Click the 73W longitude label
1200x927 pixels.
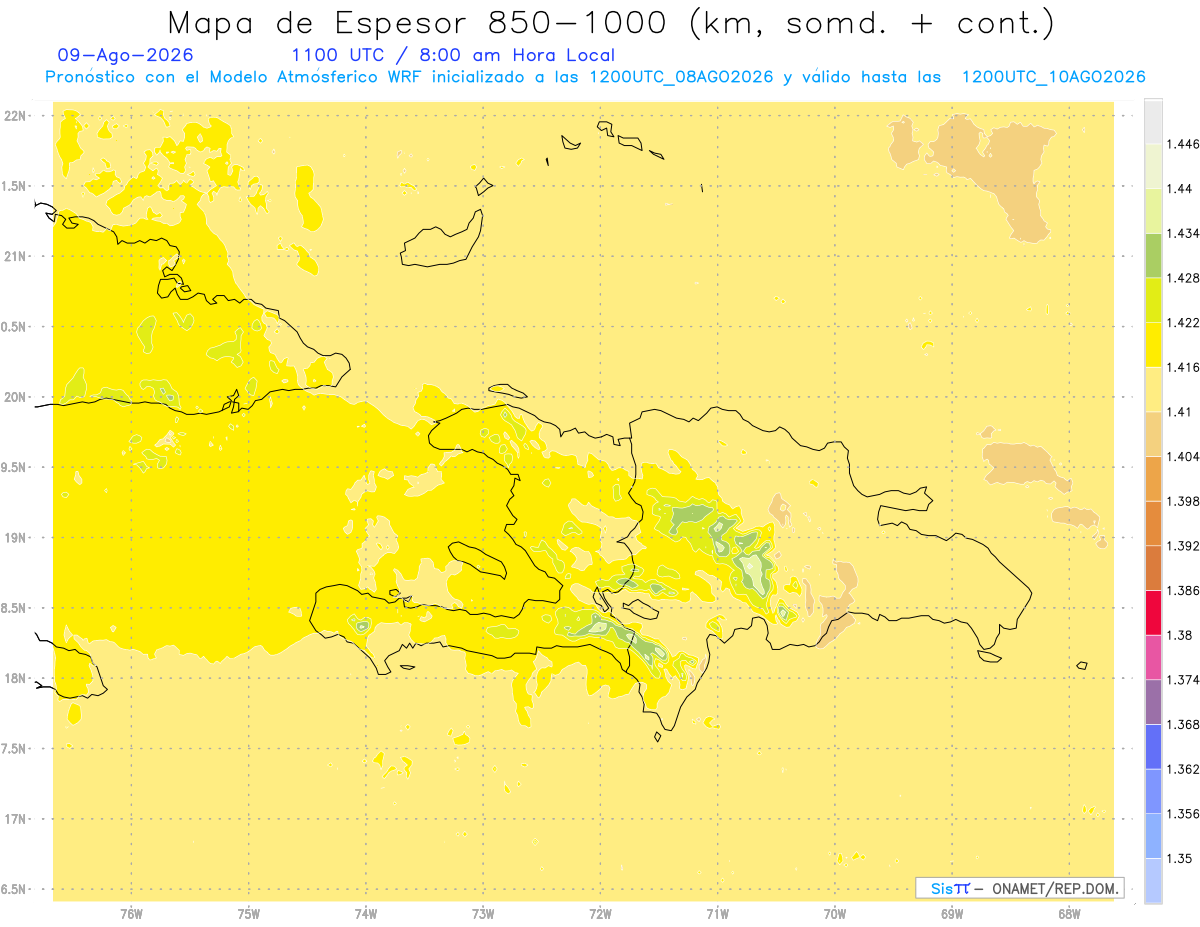tap(483, 913)
